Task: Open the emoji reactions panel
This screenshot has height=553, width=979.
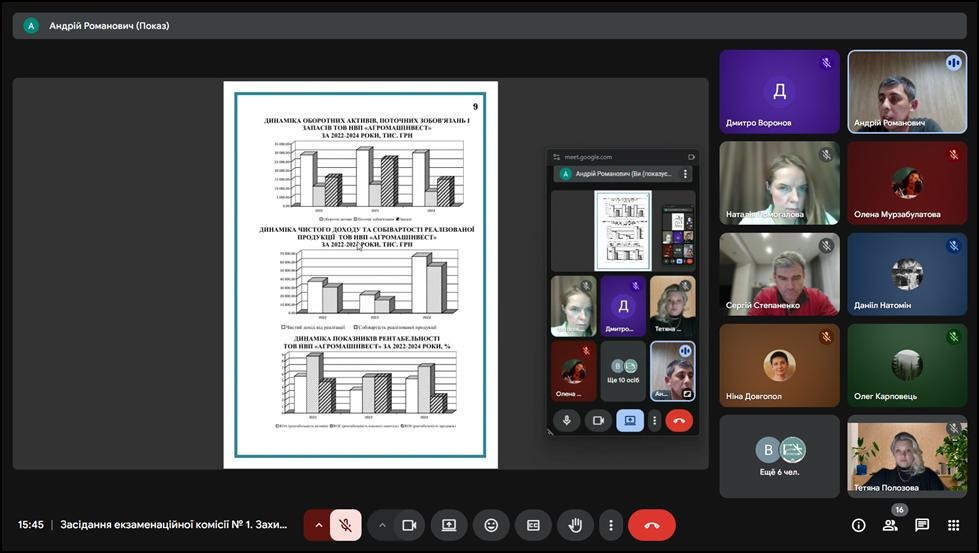Action: click(491, 525)
